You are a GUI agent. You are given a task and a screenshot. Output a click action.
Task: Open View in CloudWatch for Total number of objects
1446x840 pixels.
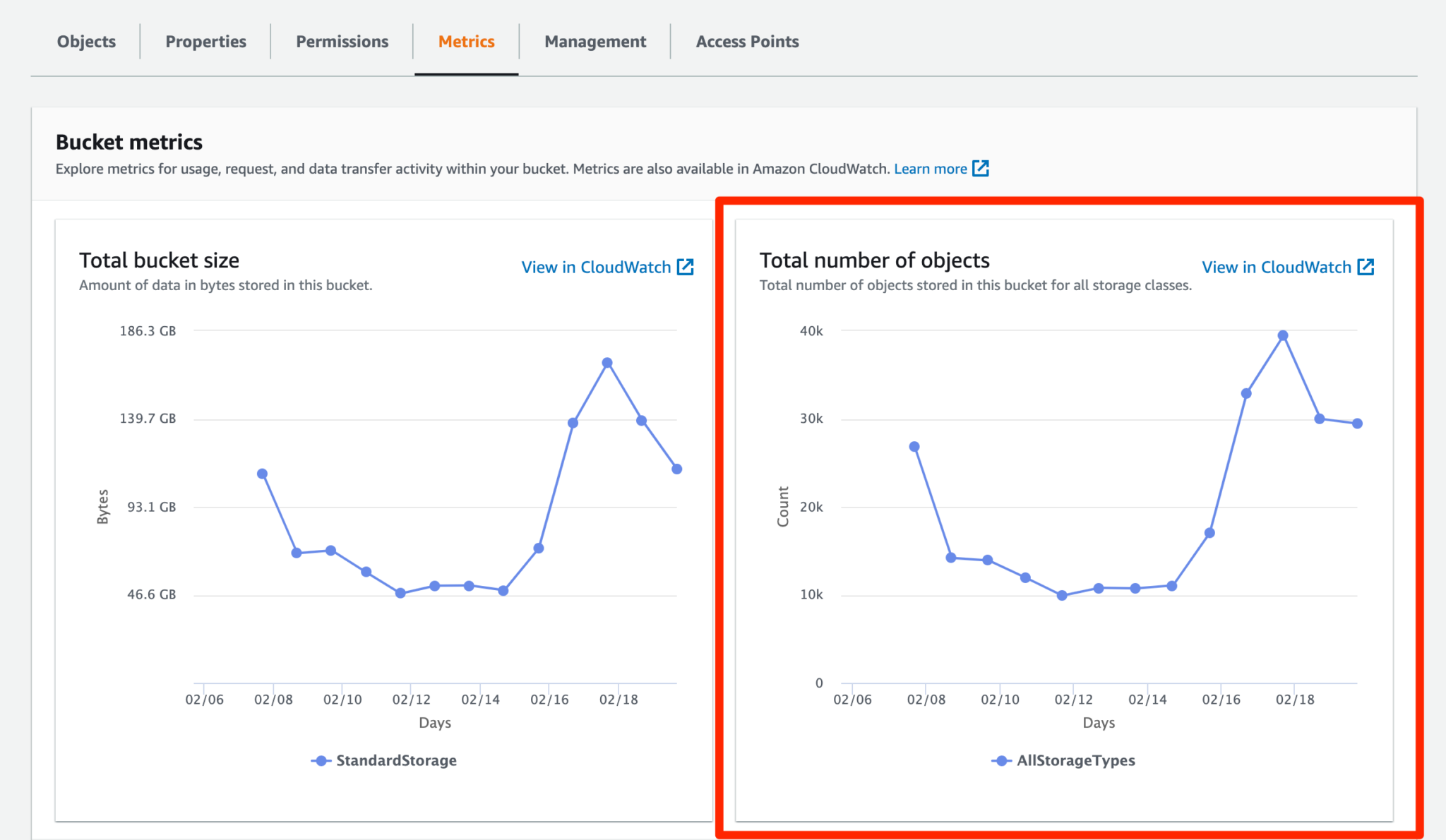(1278, 267)
